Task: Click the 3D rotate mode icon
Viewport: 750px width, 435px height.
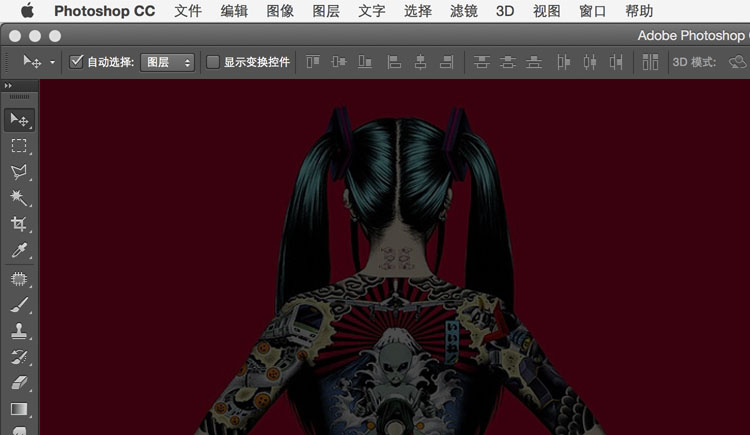Action: [738, 62]
